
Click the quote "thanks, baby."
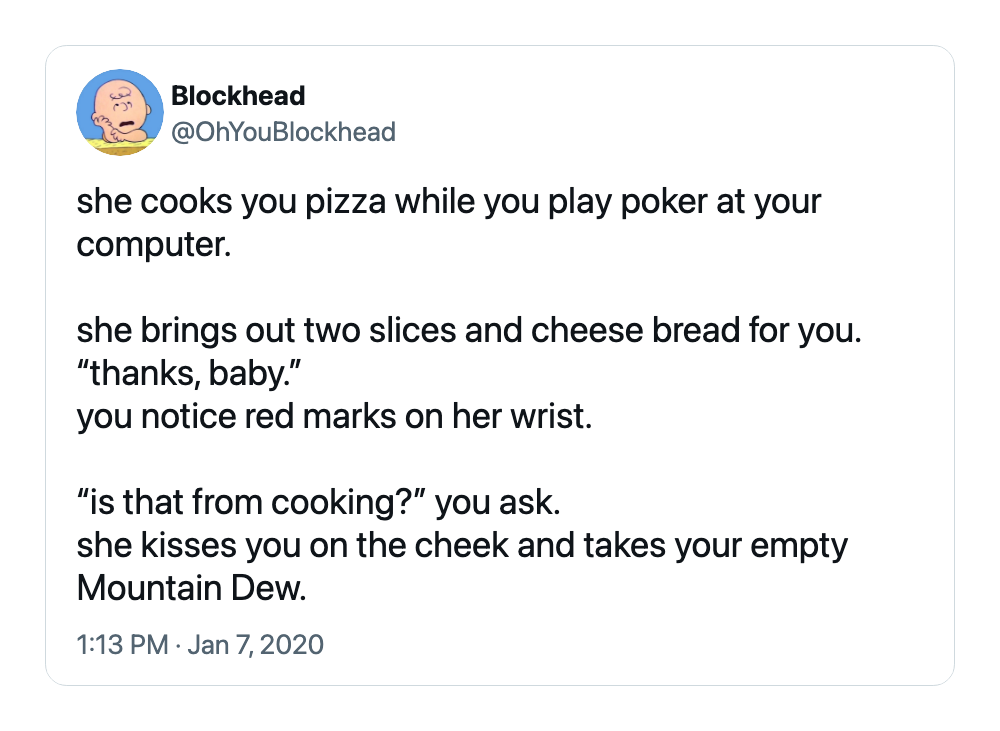(188, 374)
